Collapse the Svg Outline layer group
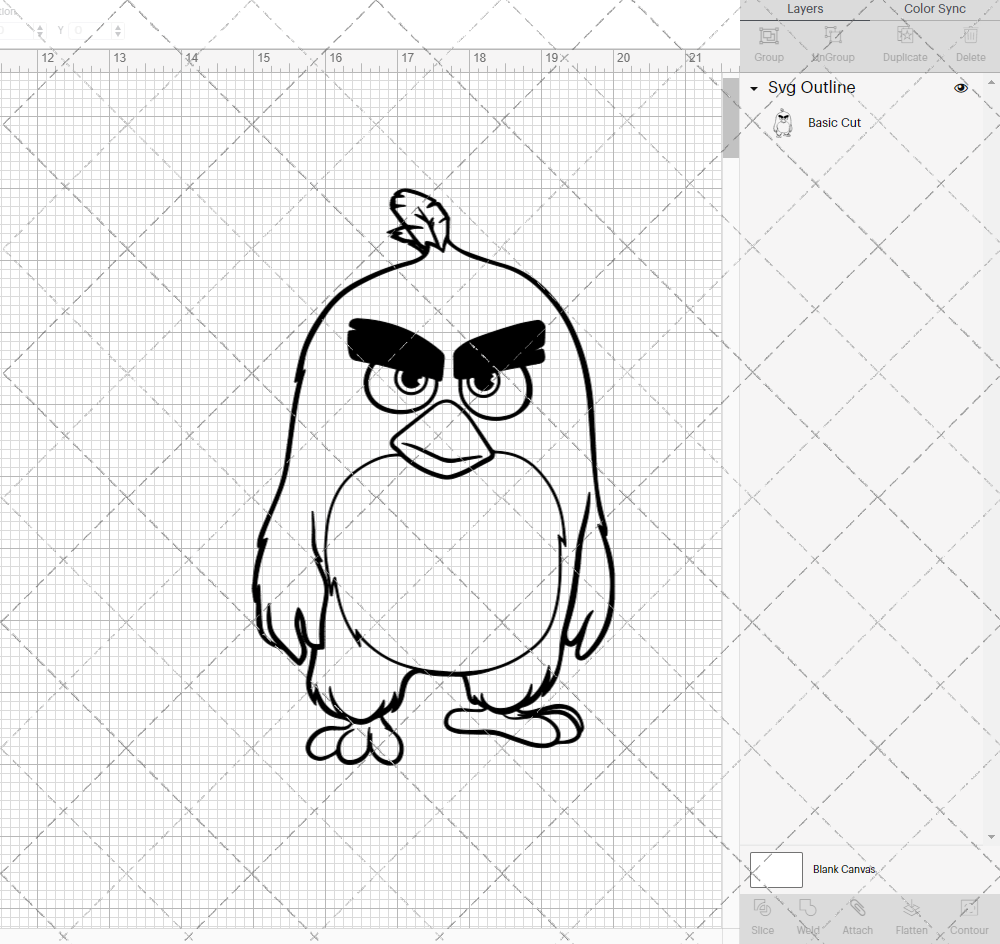 tap(754, 88)
